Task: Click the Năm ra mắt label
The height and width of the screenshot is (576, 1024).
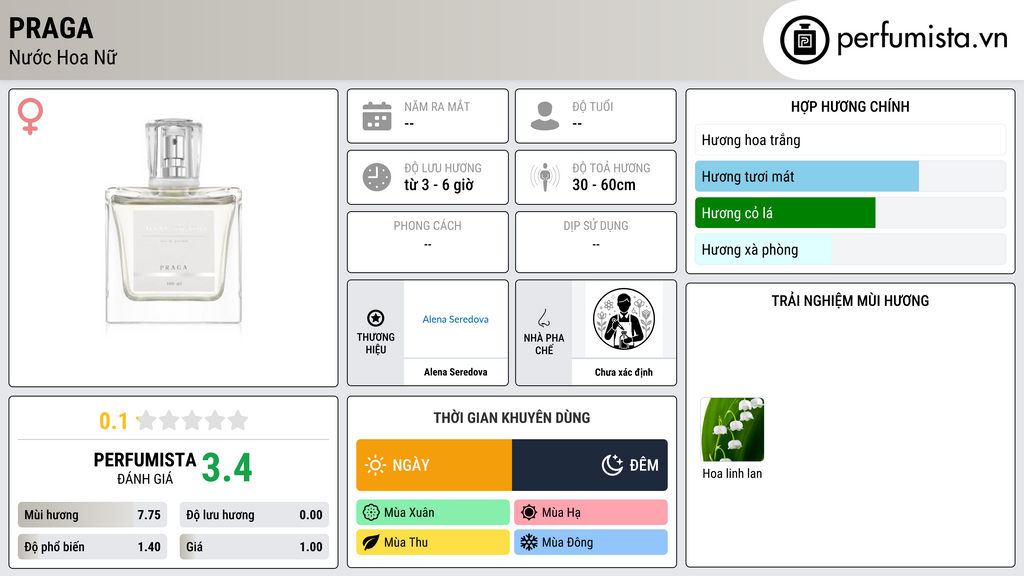Action: pos(437,106)
